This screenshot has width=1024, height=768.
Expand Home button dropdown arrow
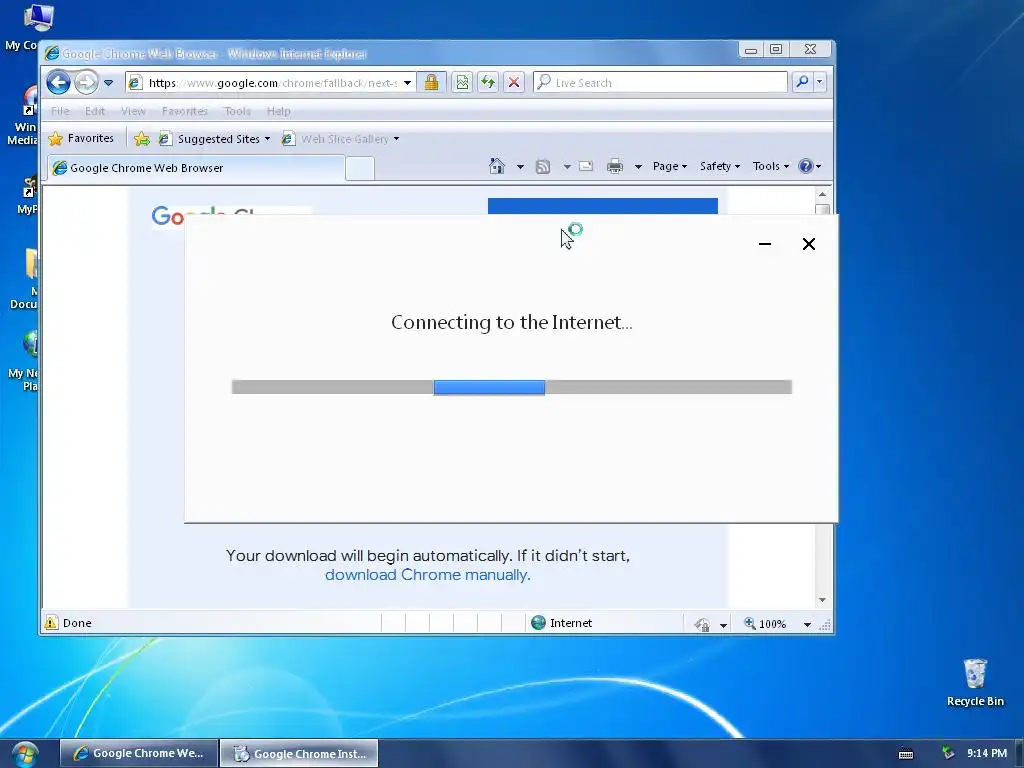coord(520,167)
